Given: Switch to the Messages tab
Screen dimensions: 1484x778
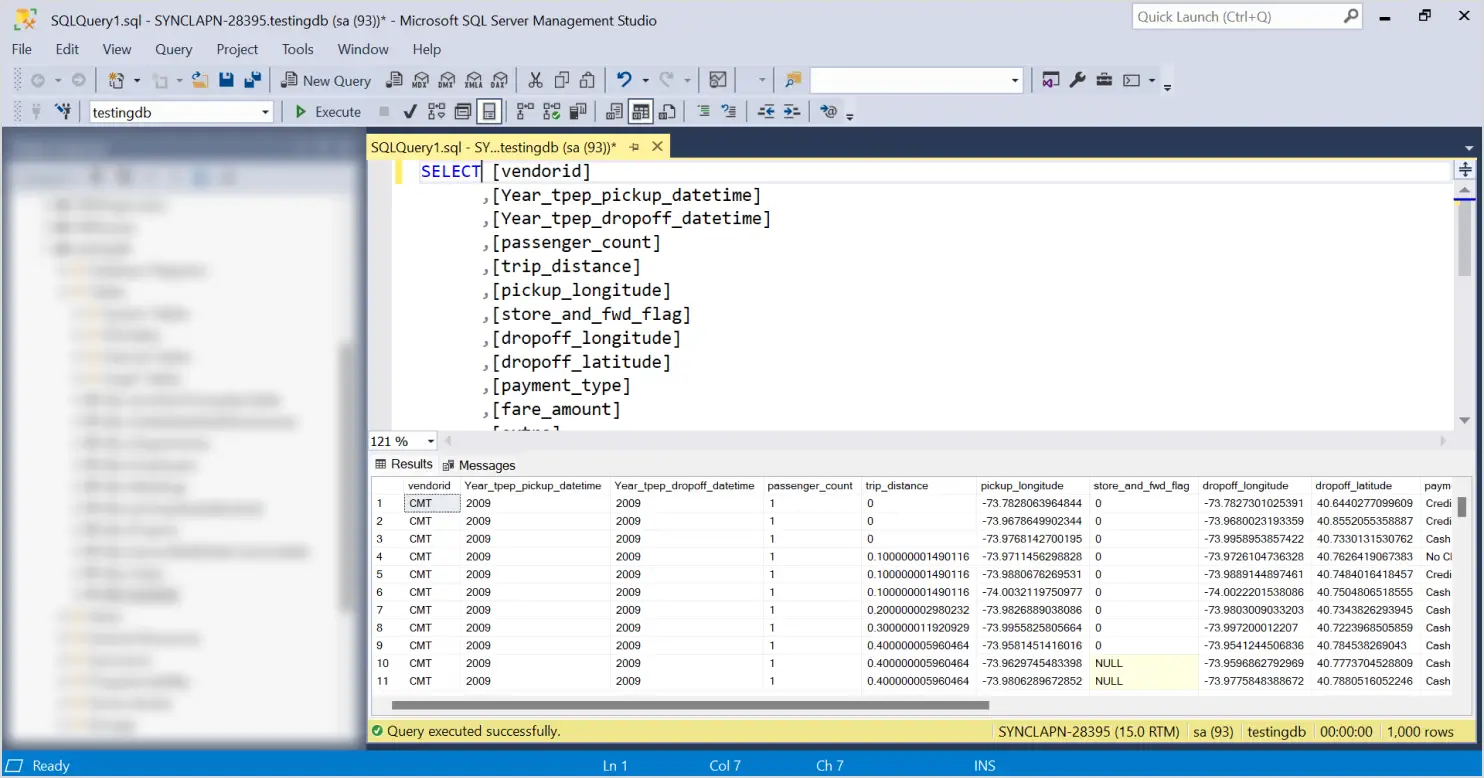Looking at the screenshot, I should [479, 465].
